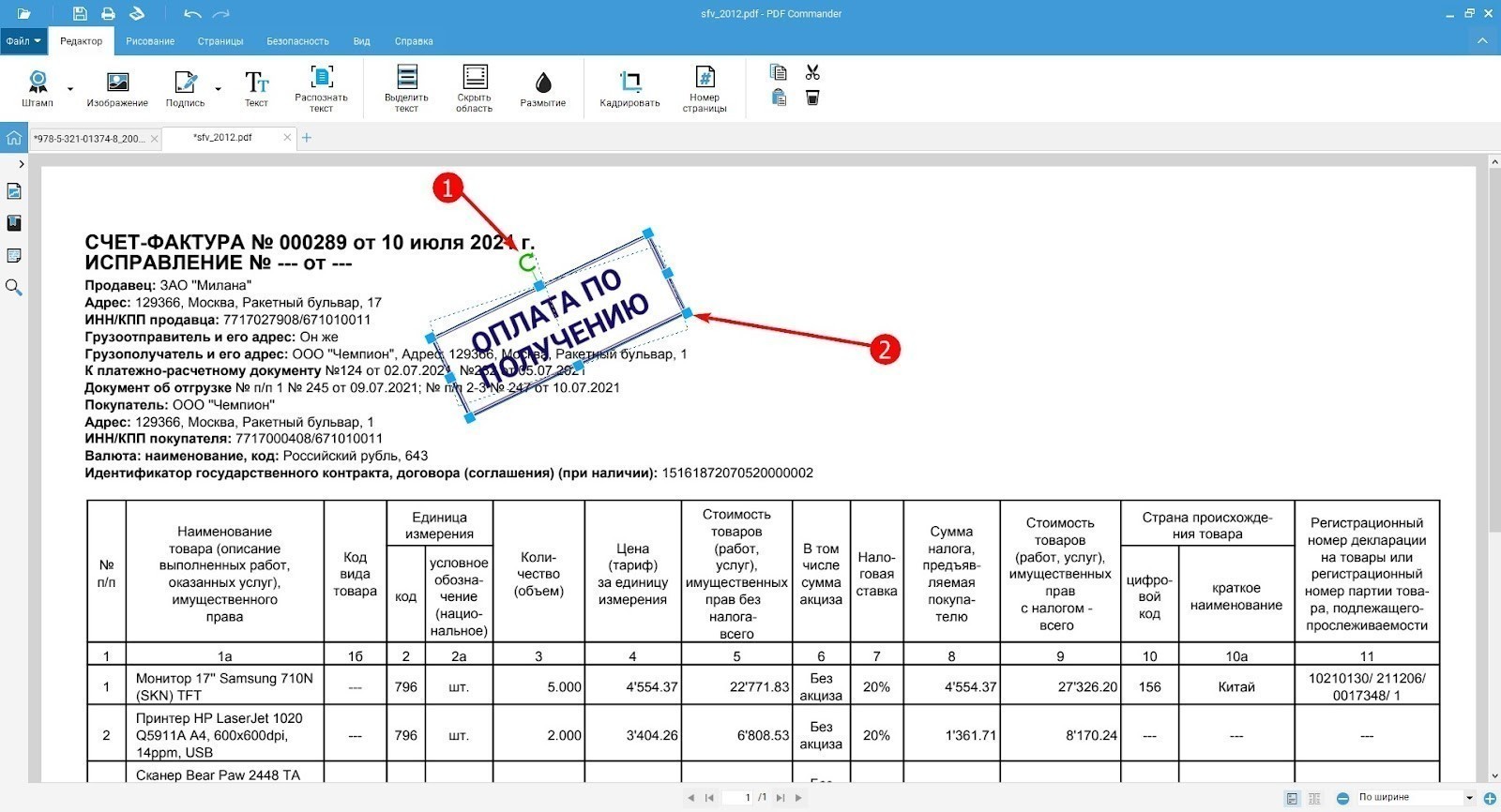Add page numbers with Номер страницы
1501x812 pixels.
point(705,88)
